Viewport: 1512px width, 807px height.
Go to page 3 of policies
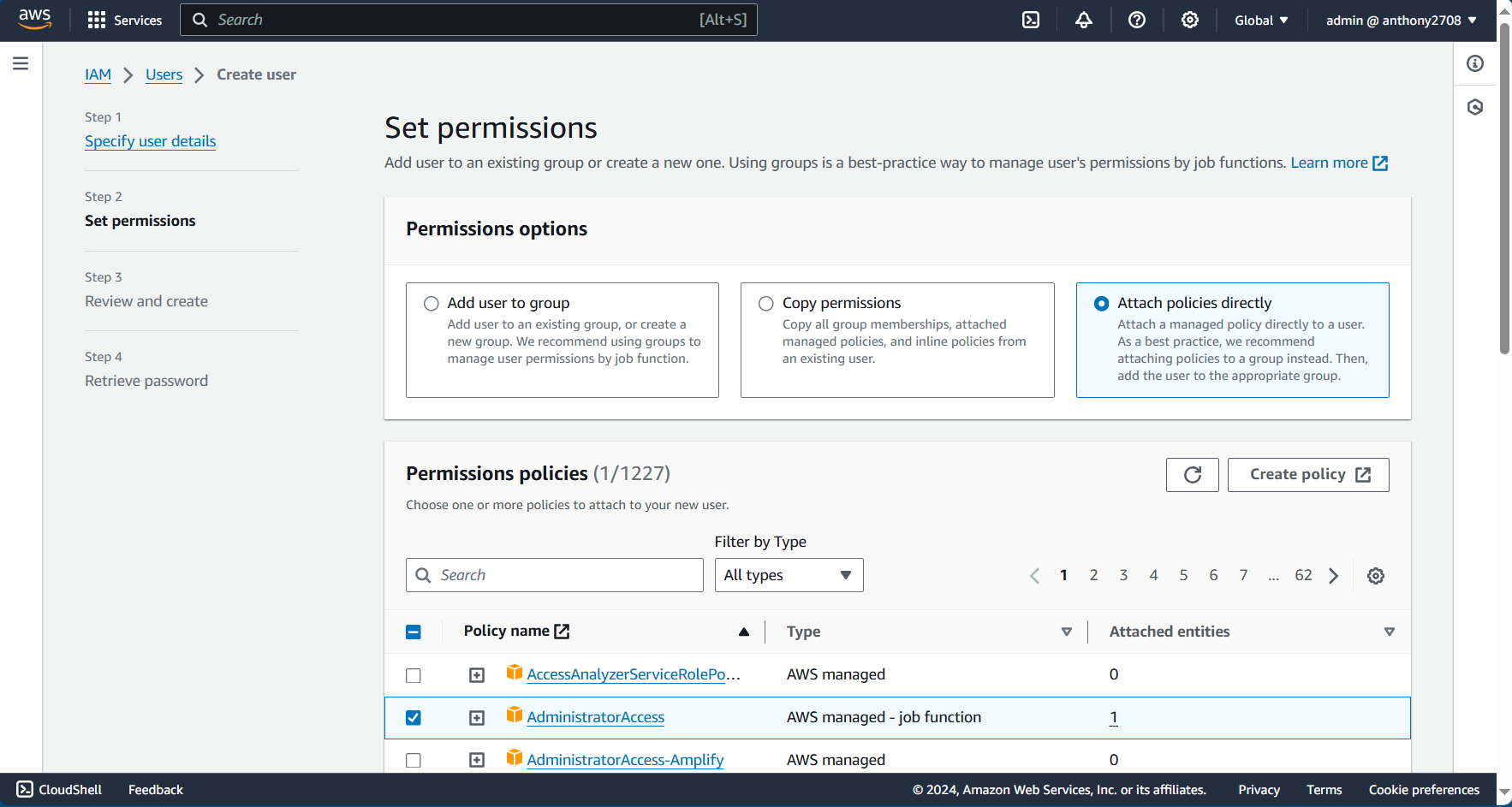1123,575
